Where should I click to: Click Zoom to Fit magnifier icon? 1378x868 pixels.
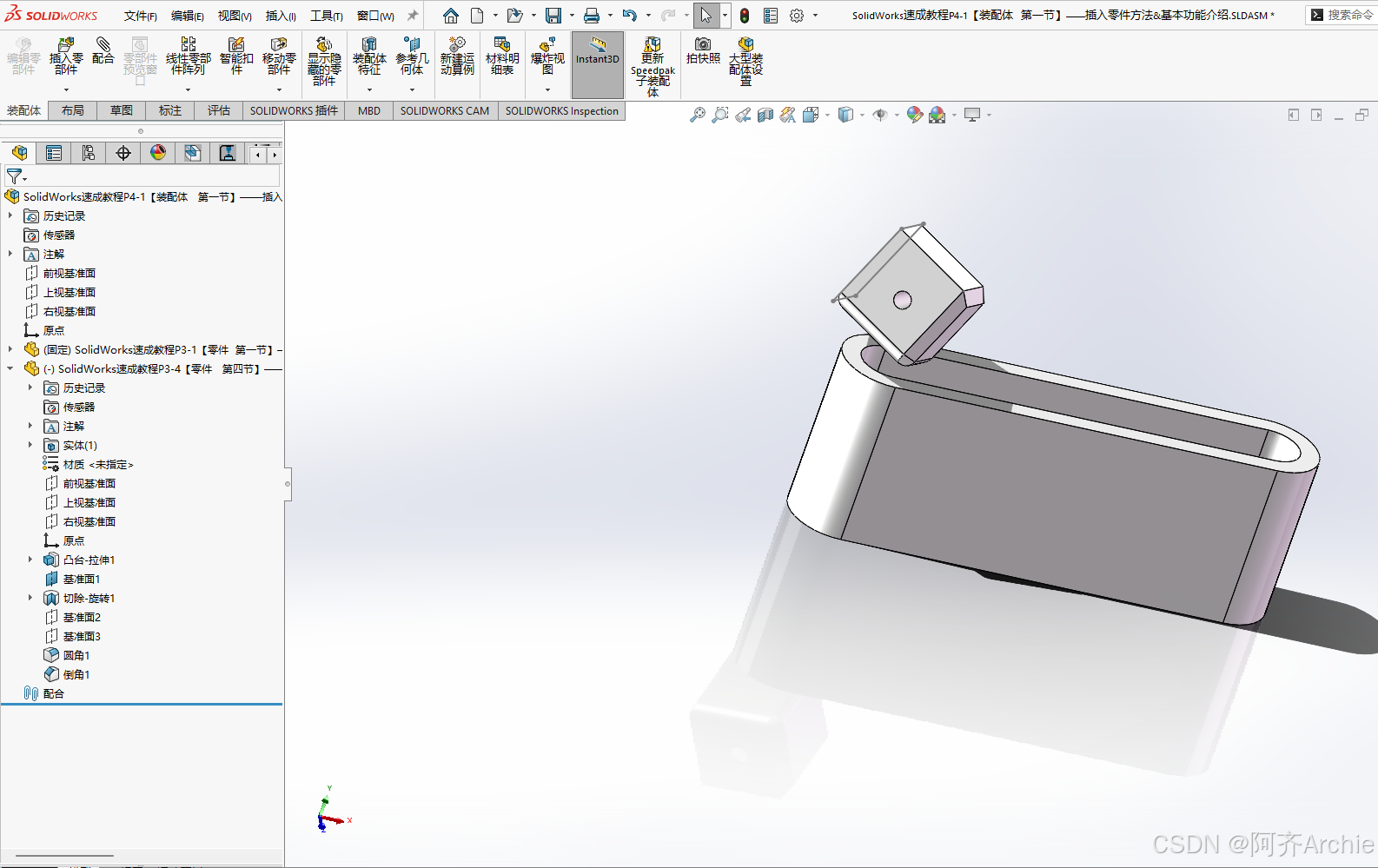[698, 115]
